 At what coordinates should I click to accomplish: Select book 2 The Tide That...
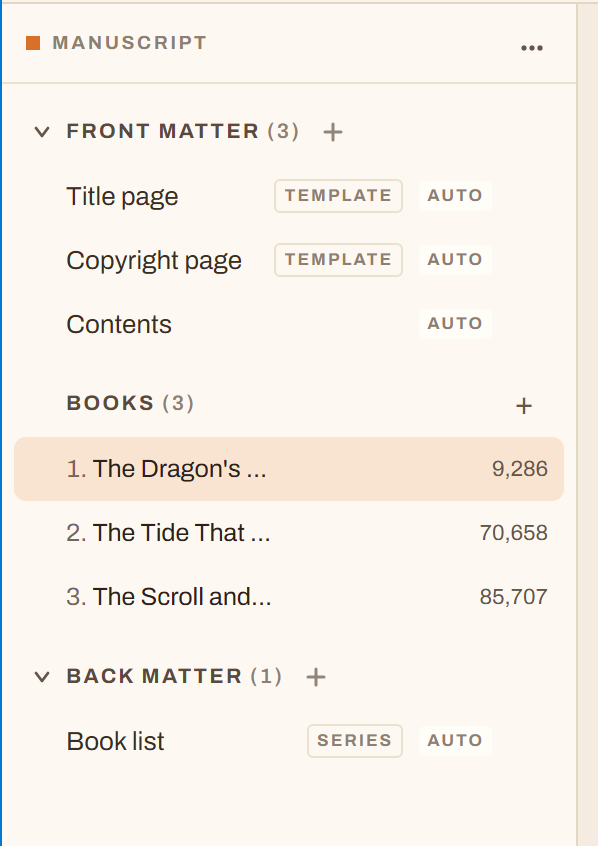click(289, 533)
